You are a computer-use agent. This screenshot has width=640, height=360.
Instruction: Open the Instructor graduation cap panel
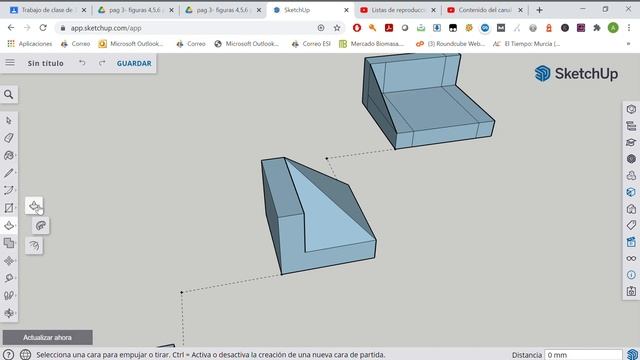pyautogui.click(x=631, y=142)
